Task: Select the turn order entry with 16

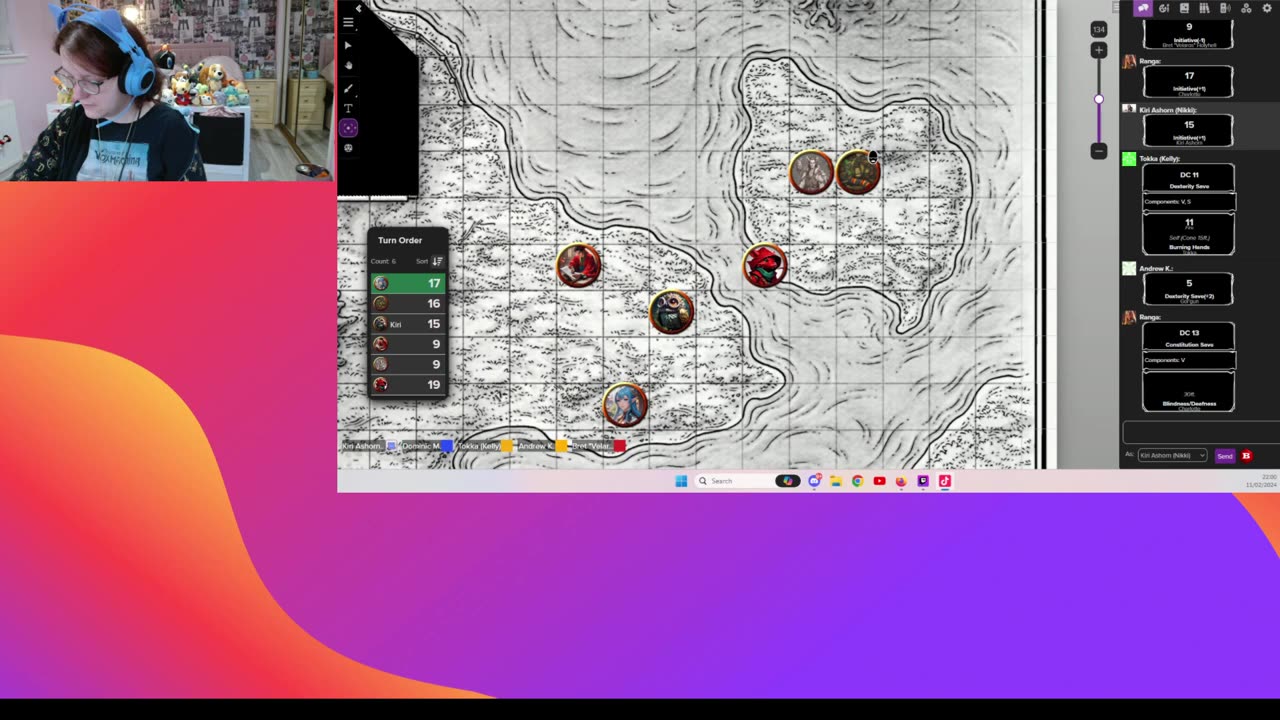Action: point(407,303)
